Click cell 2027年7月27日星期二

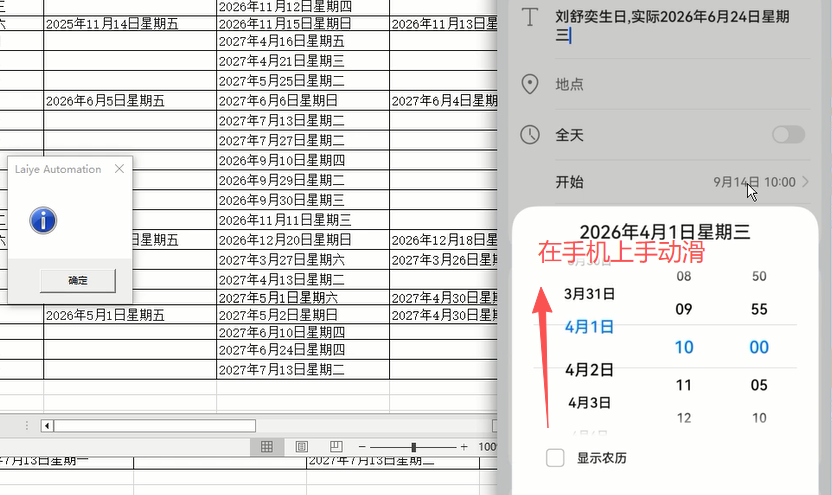(x=303, y=141)
